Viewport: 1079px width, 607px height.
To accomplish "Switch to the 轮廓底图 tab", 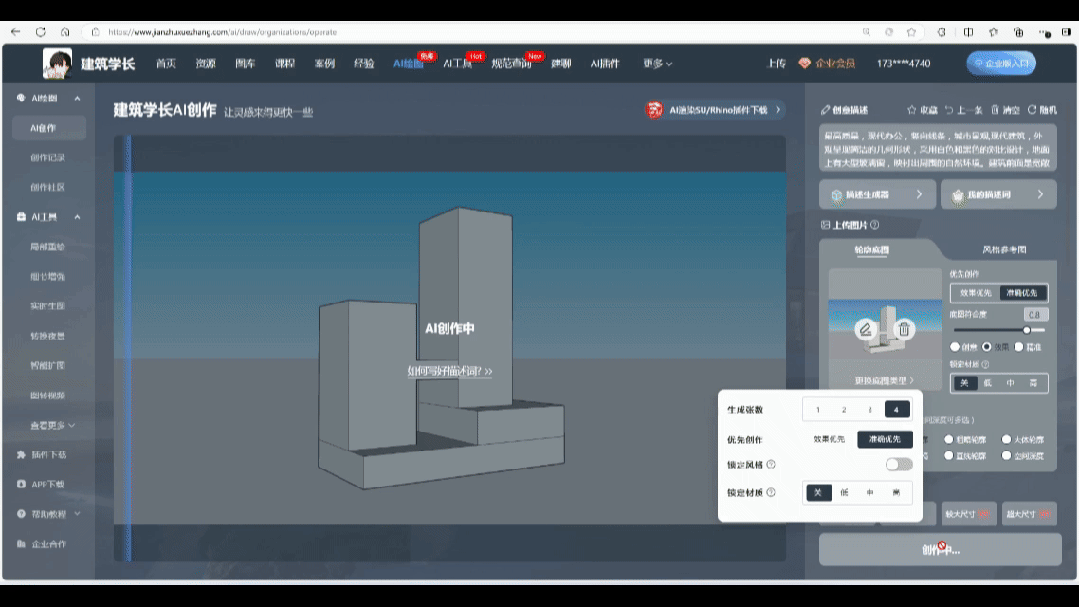I will click(x=872, y=250).
